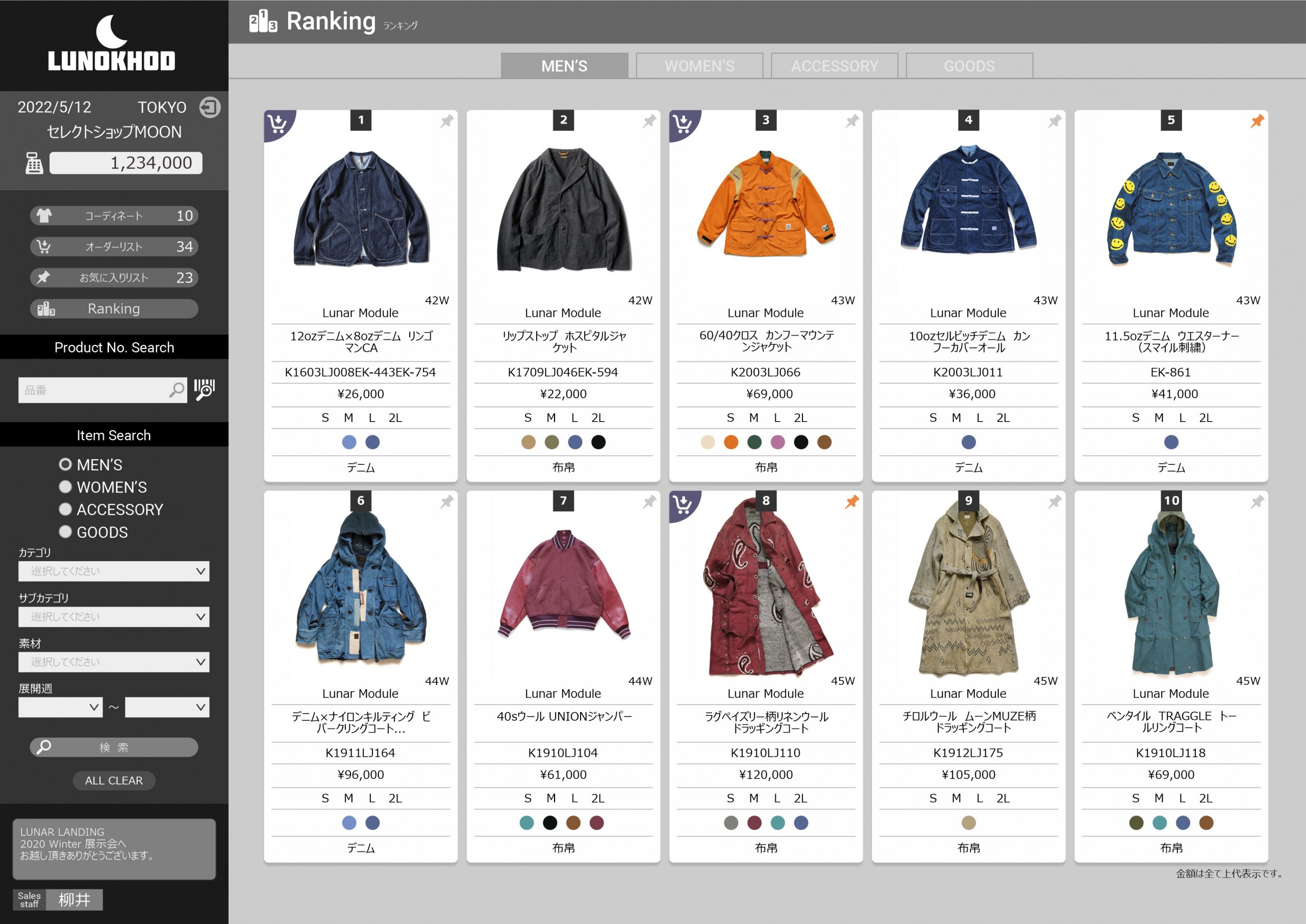The width and height of the screenshot is (1306, 924).
Task: Open the rank 7 maroon jumper image
Action: click(x=564, y=584)
